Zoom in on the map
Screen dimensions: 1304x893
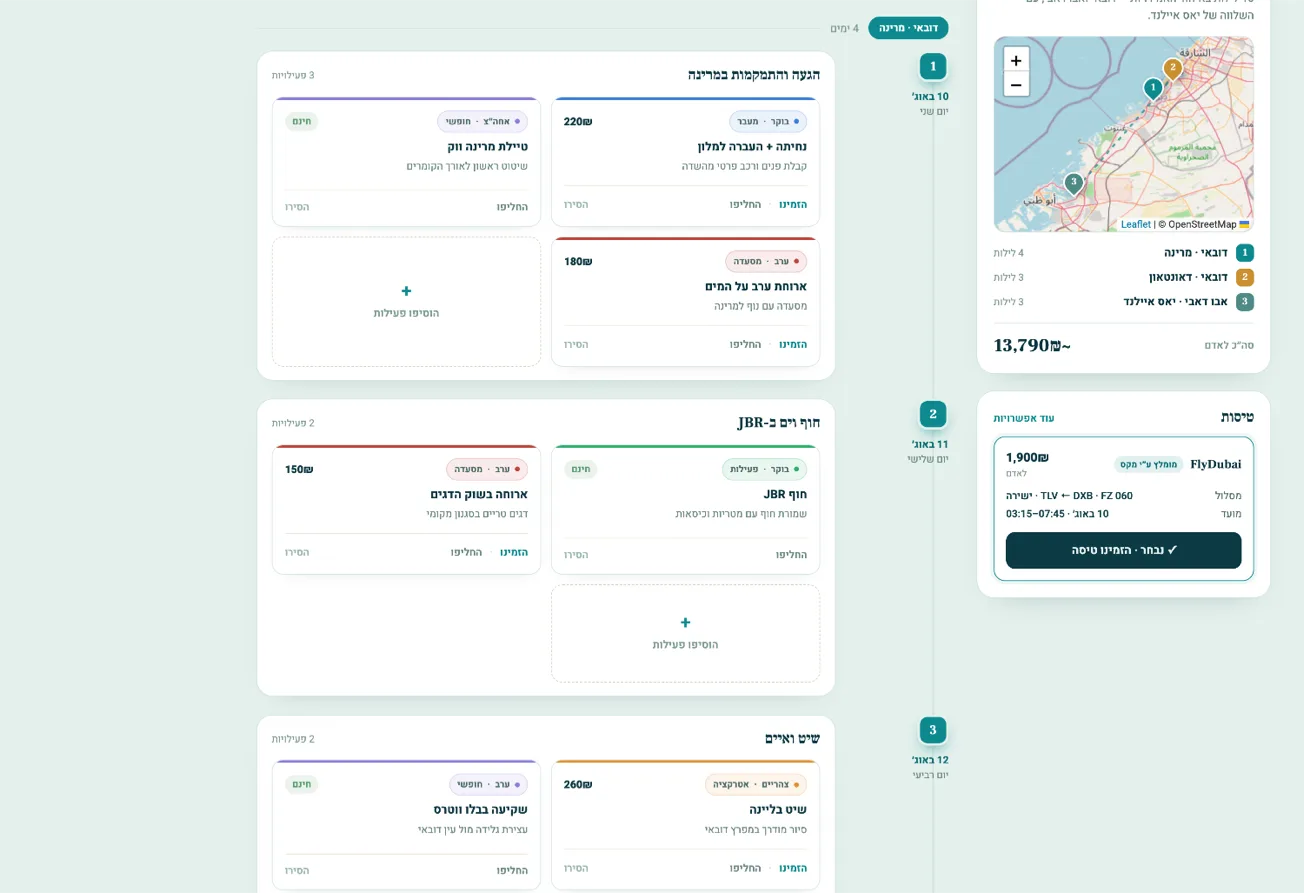1016,60
